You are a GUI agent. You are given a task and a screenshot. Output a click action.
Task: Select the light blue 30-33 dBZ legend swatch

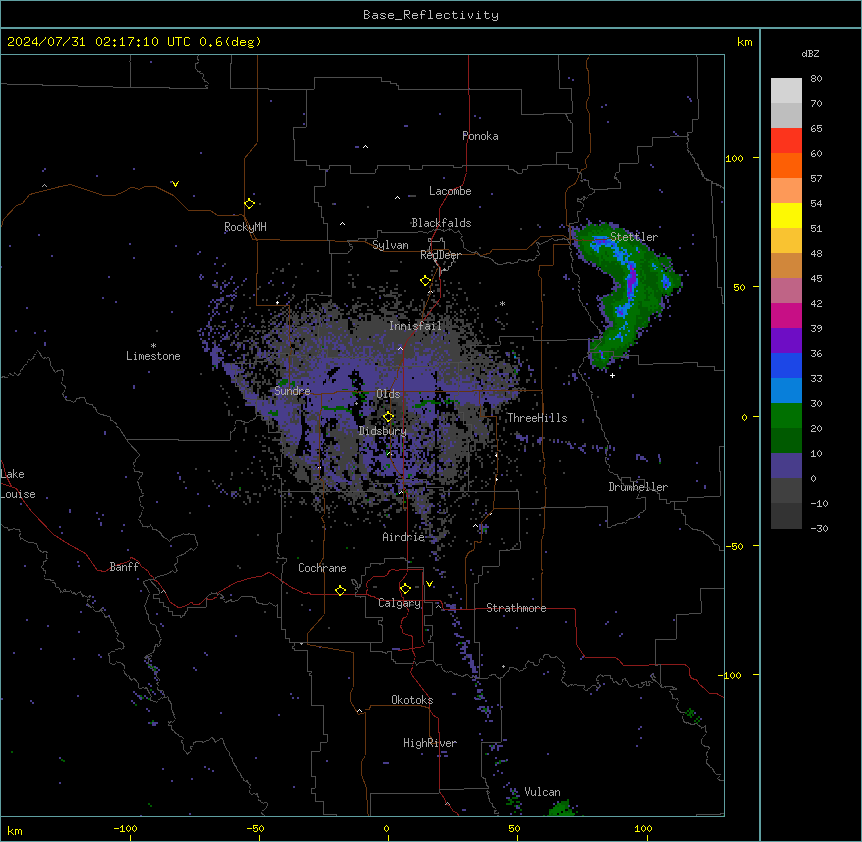(786, 390)
